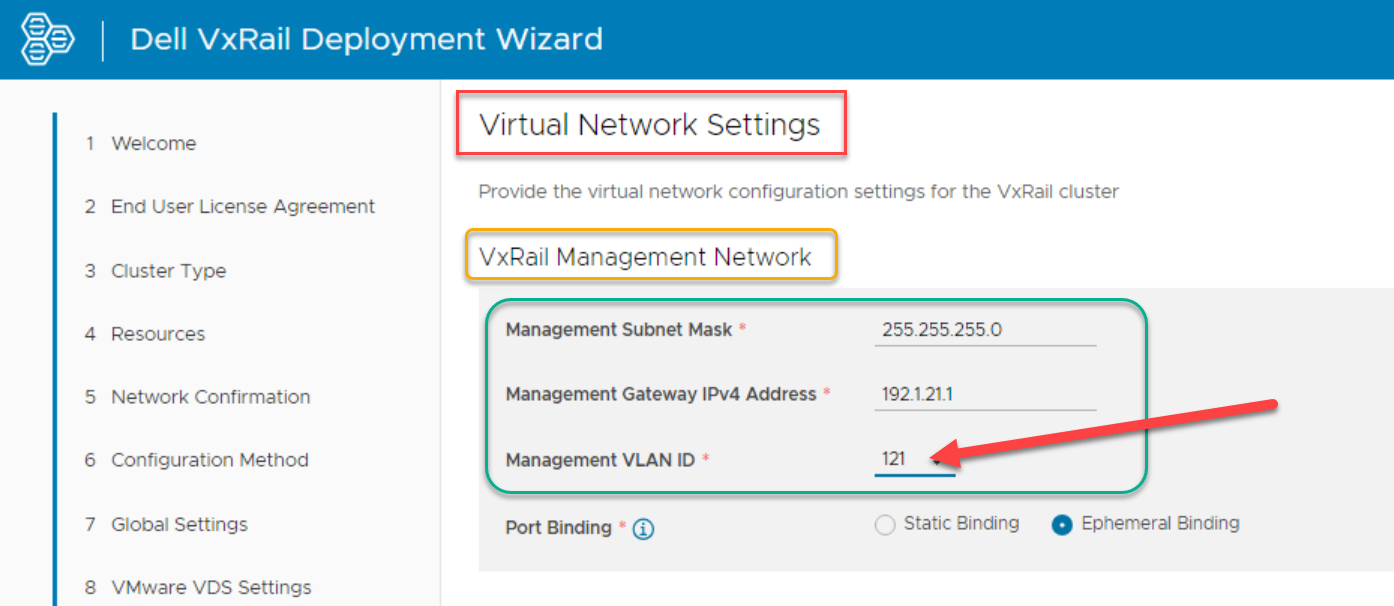Focus the Management Gateway IPv4 Address field
This screenshot has height=606, width=1394.
pyautogui.click(x=984, y=394)
